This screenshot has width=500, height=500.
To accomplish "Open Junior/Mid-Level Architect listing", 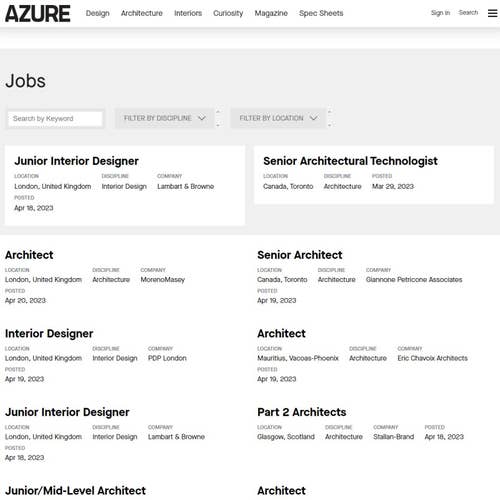I will coord(75,491).
